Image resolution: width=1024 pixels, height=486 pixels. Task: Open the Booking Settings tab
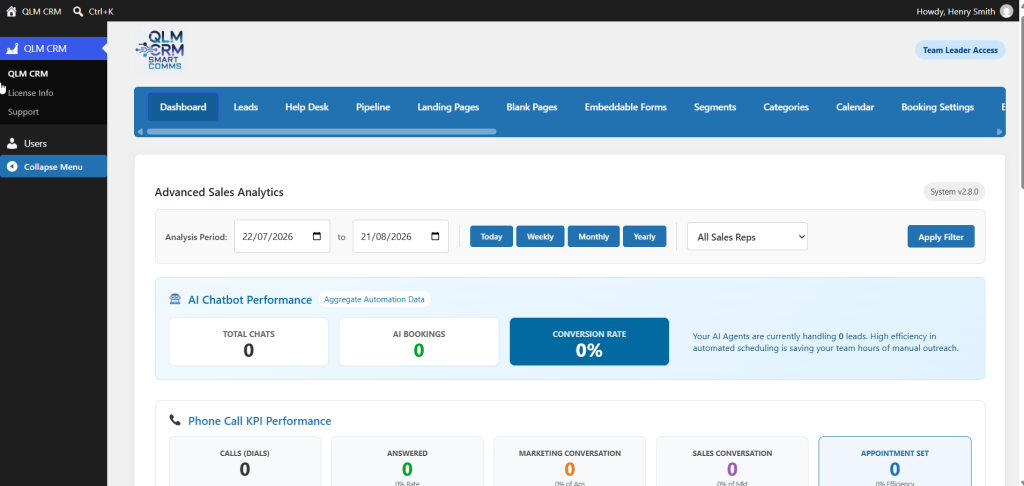(x=937, y=107)
